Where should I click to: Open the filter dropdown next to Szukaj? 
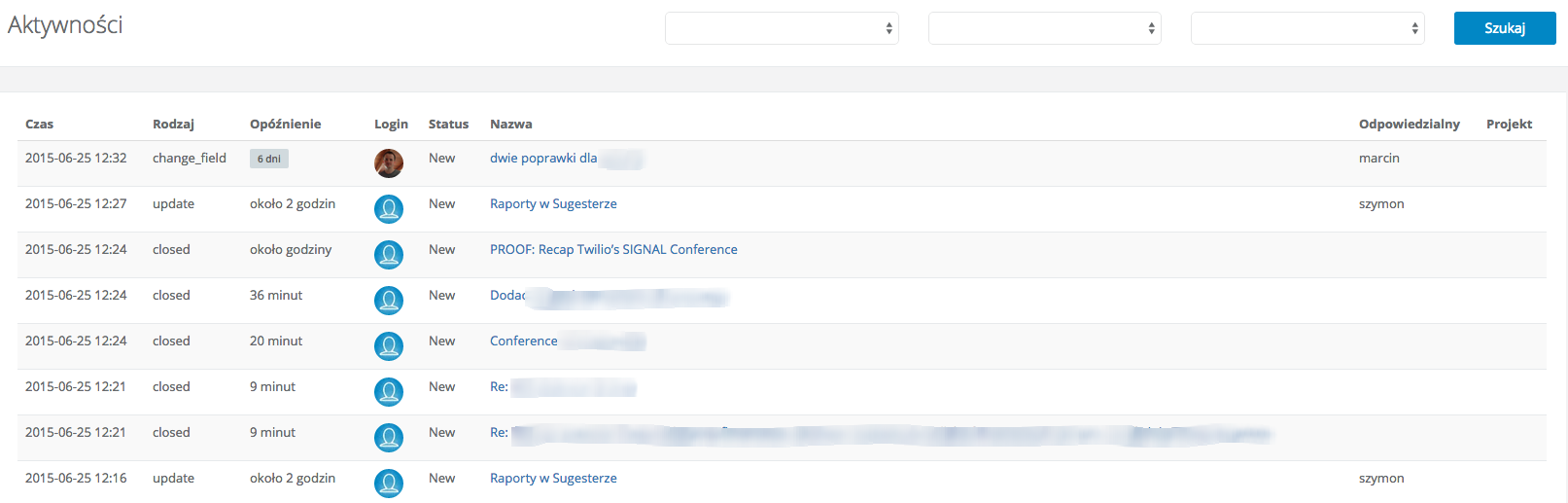click(x=1307, y=28)
